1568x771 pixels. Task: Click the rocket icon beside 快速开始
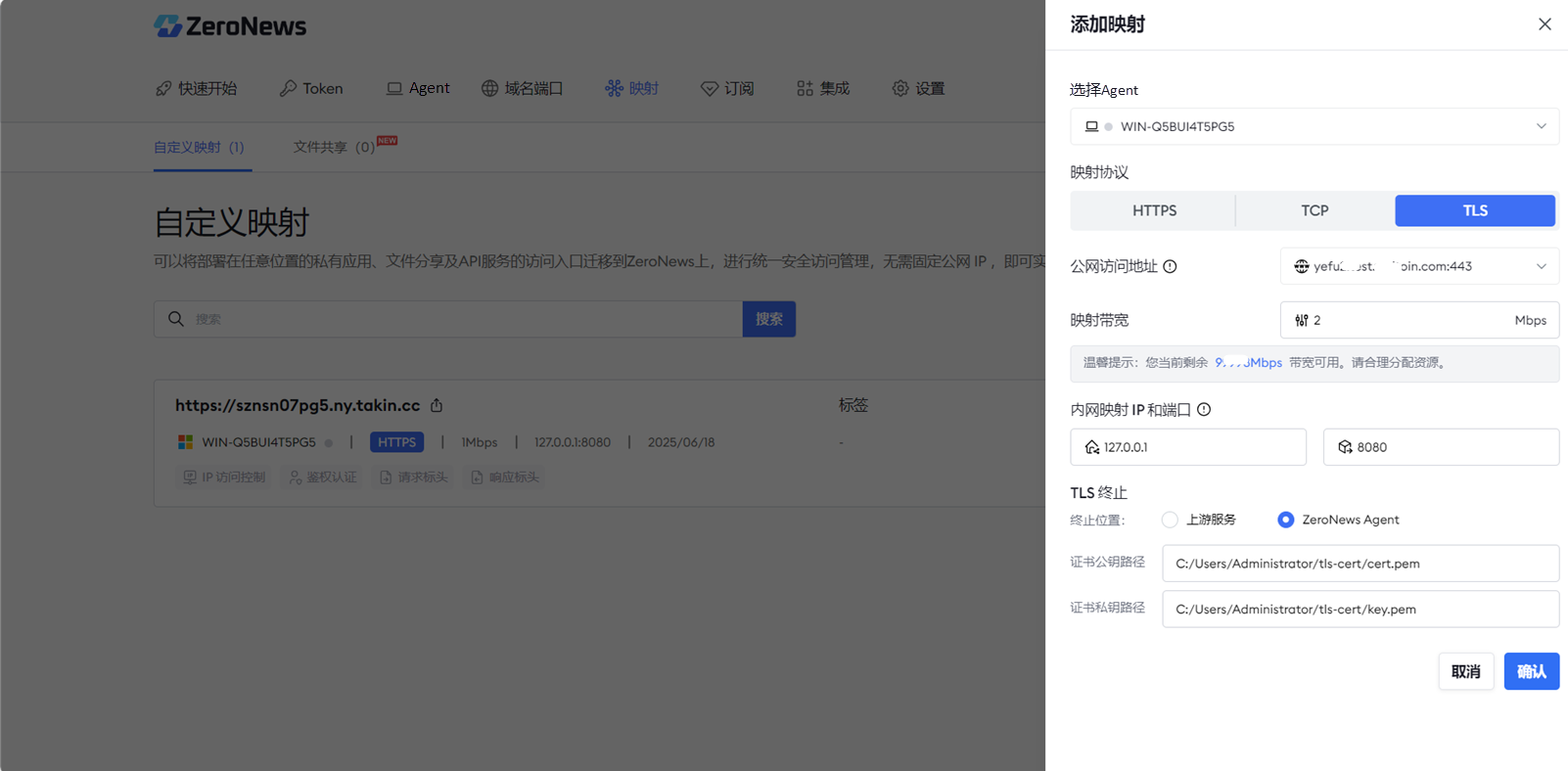pos(163,88)
